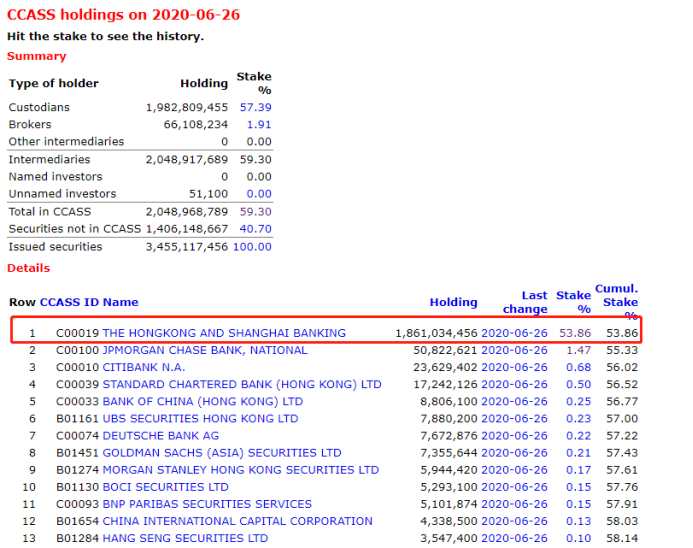Sort table by Holding column header

click(453, 302)
